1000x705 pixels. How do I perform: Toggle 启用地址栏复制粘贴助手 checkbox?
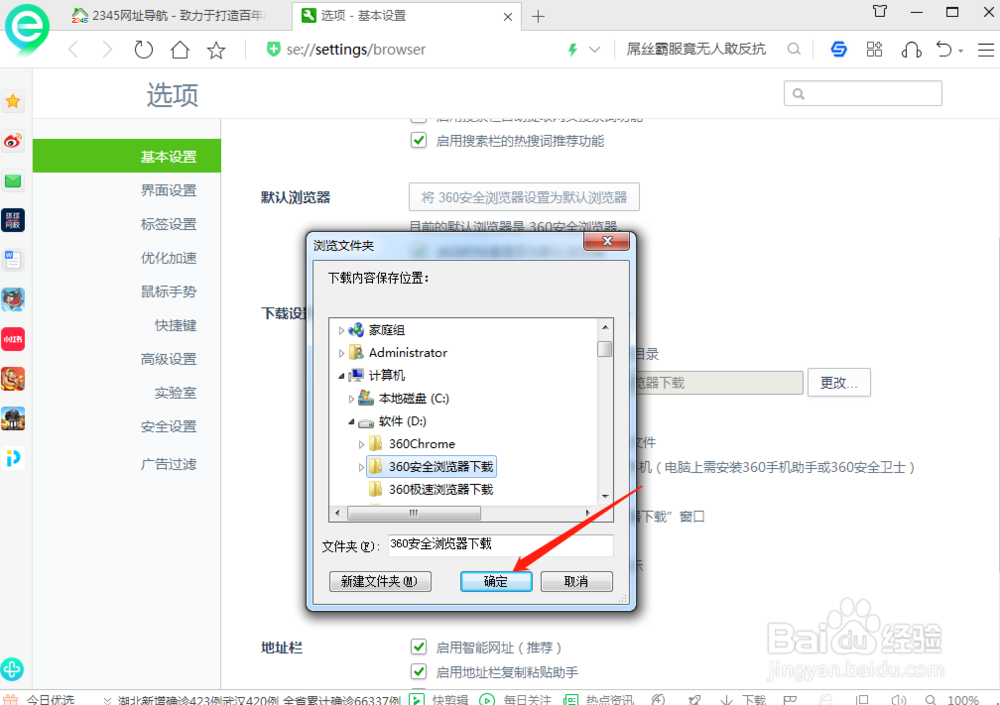click(418, 671)
